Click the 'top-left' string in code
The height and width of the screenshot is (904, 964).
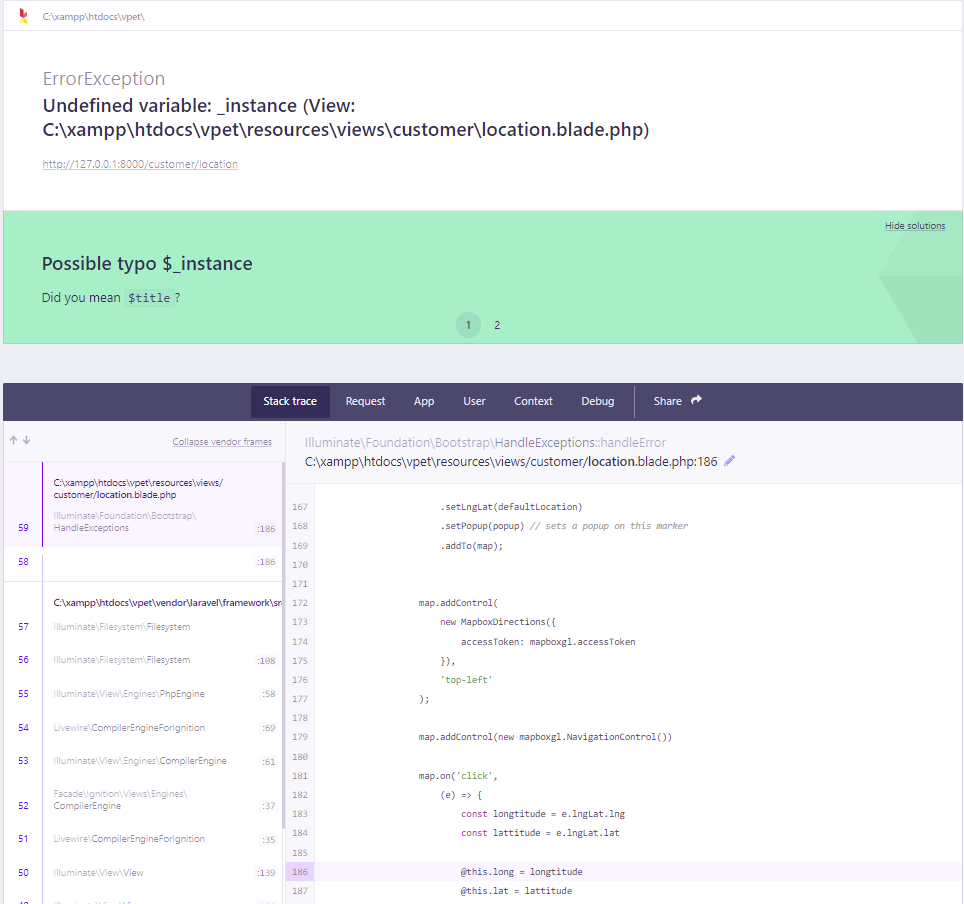click(x=466, y=680)
